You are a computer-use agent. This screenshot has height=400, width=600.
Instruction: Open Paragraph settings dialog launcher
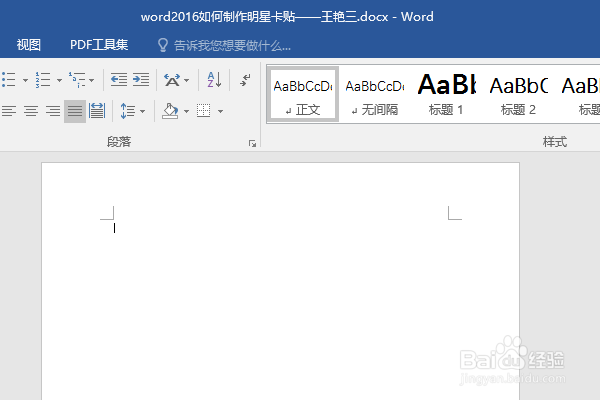click(252, 144)
